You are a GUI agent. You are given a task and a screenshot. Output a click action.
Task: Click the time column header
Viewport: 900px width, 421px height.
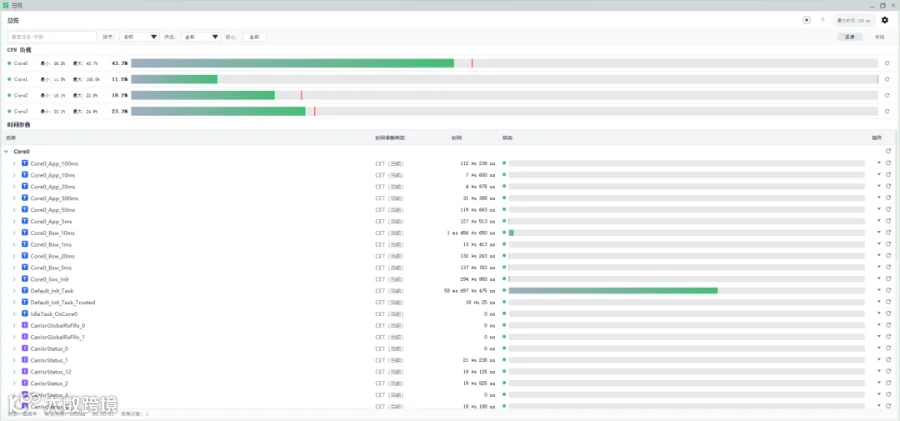[456, 138]
